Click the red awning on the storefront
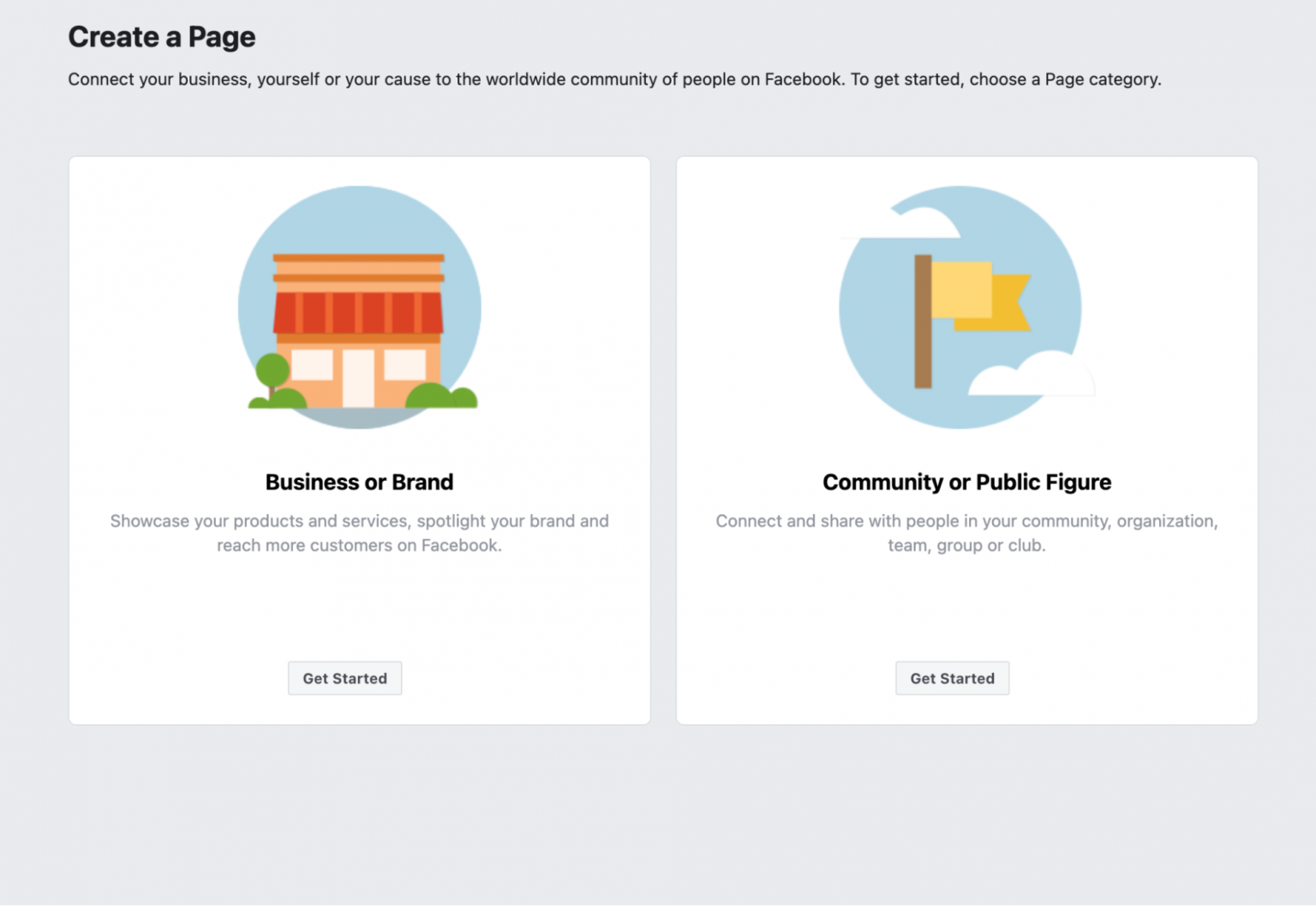1316x906 pixels. 359,313
